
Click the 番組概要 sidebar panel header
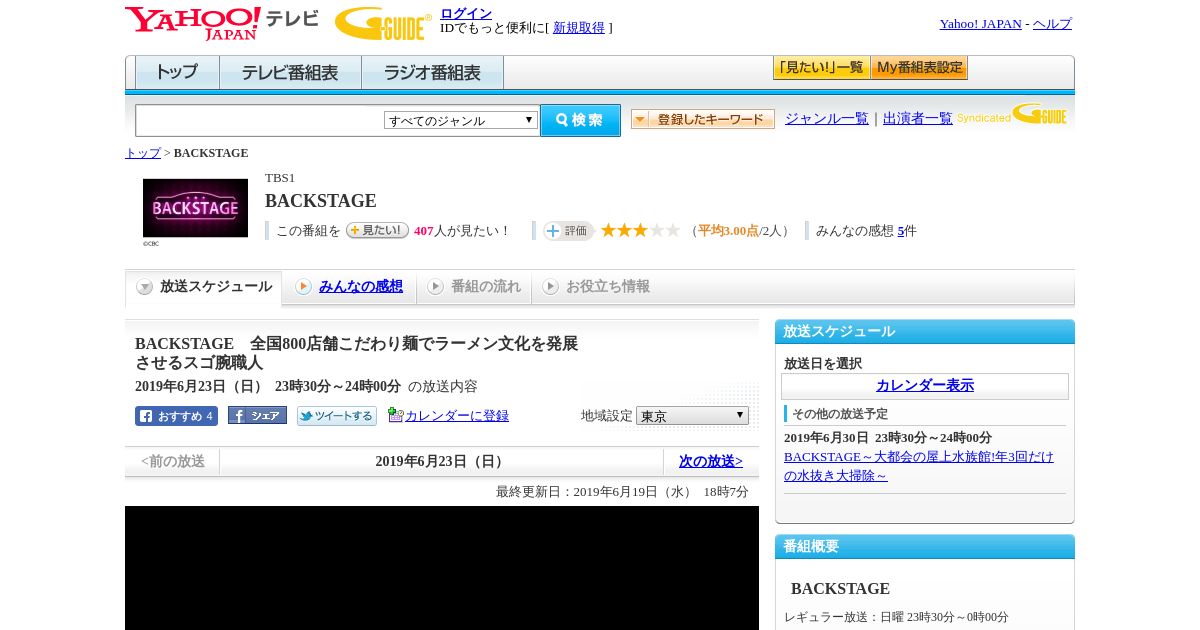coord(925,547)
